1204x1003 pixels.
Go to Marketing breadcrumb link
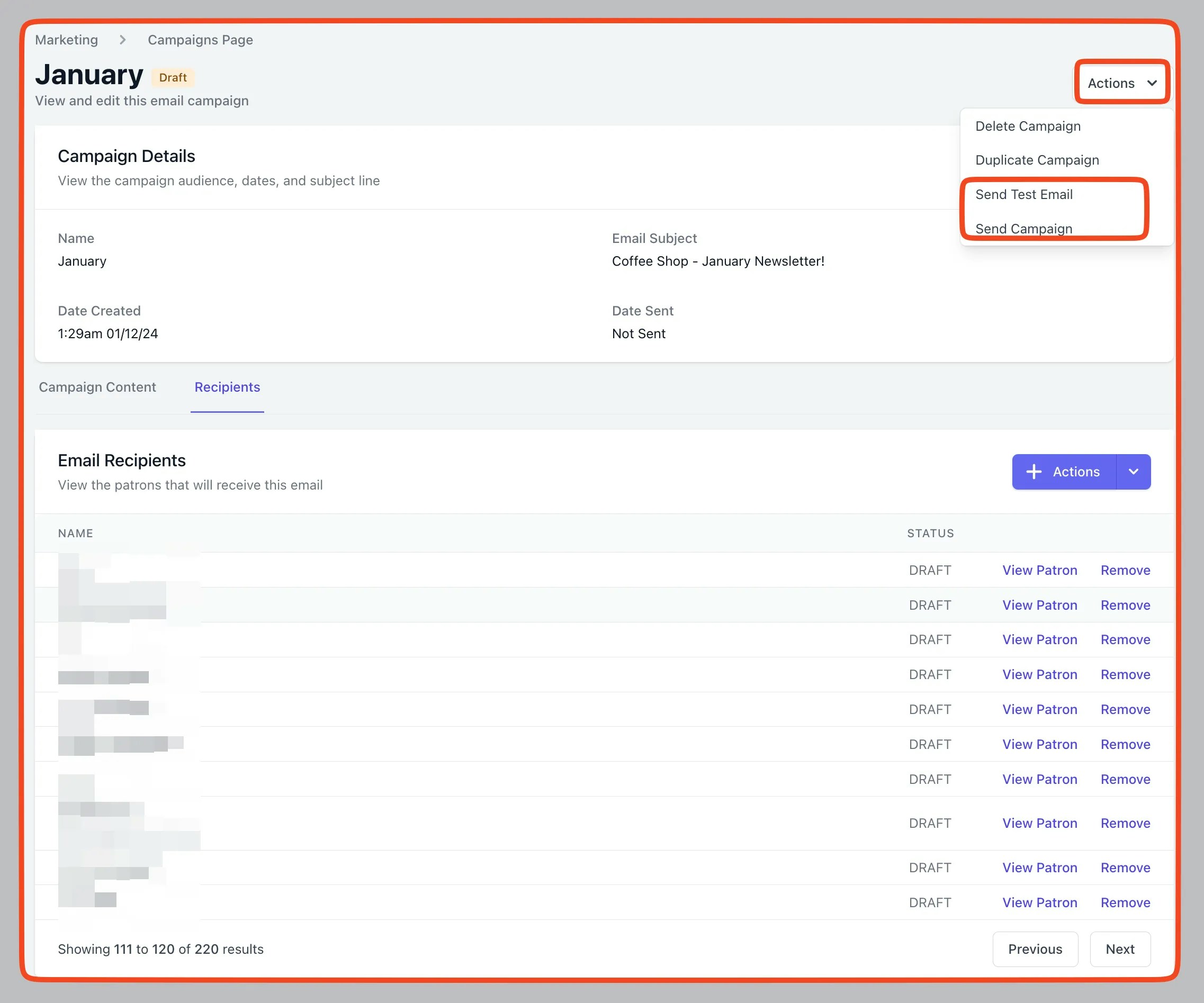pos(67,40)
